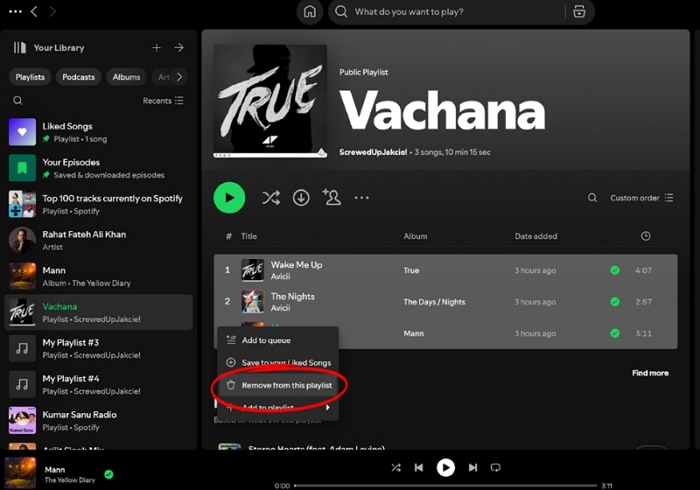Click the download playlist icon
700x490 pixels.
click(301, 198)
